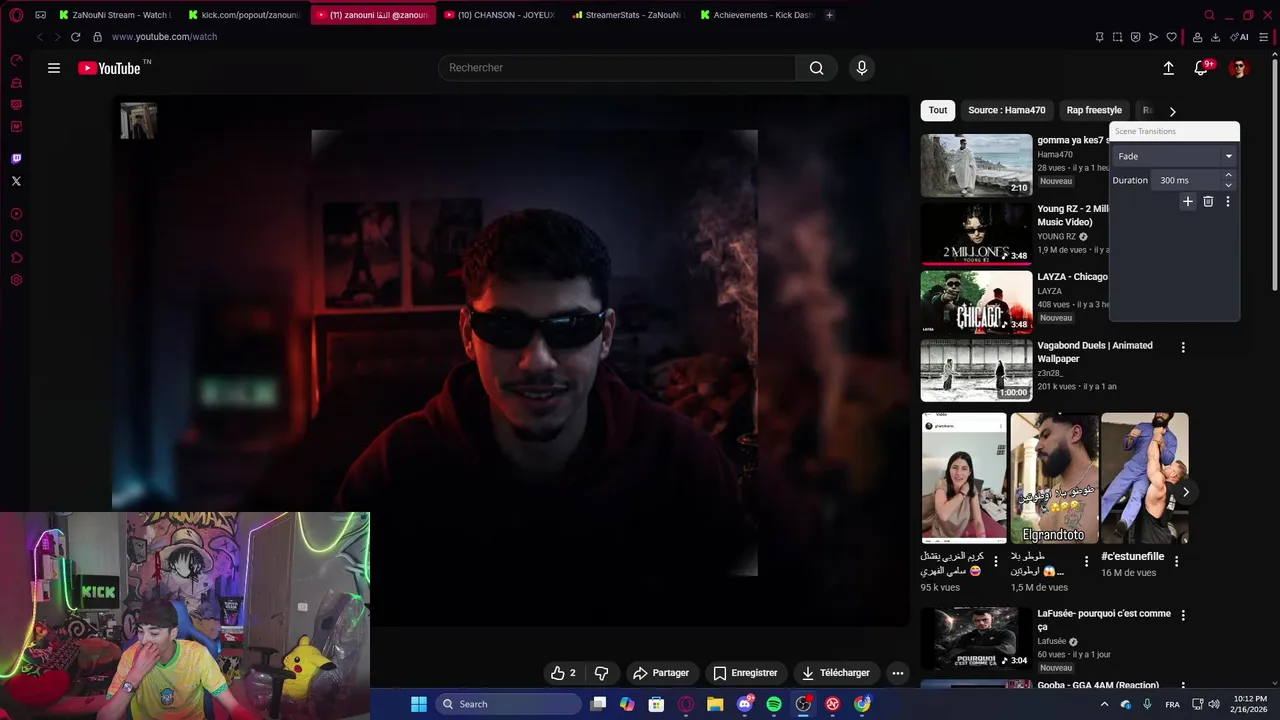Open bookmarks heart icon in Opera toolbar
1280x720 pixels.
pyautogui.click(x=1171, y=37)
